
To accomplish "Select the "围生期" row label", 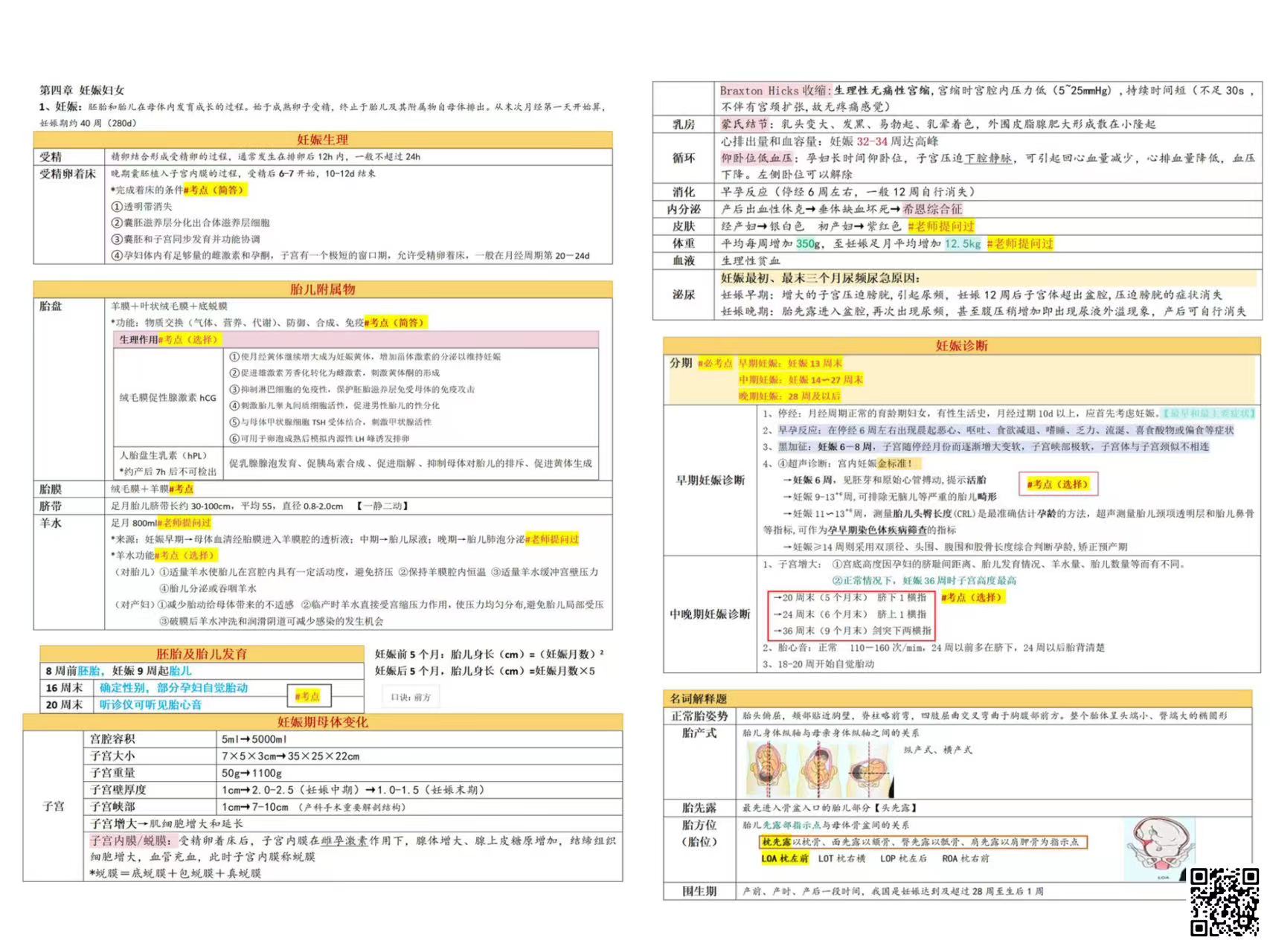I will [x=699, y=891].
